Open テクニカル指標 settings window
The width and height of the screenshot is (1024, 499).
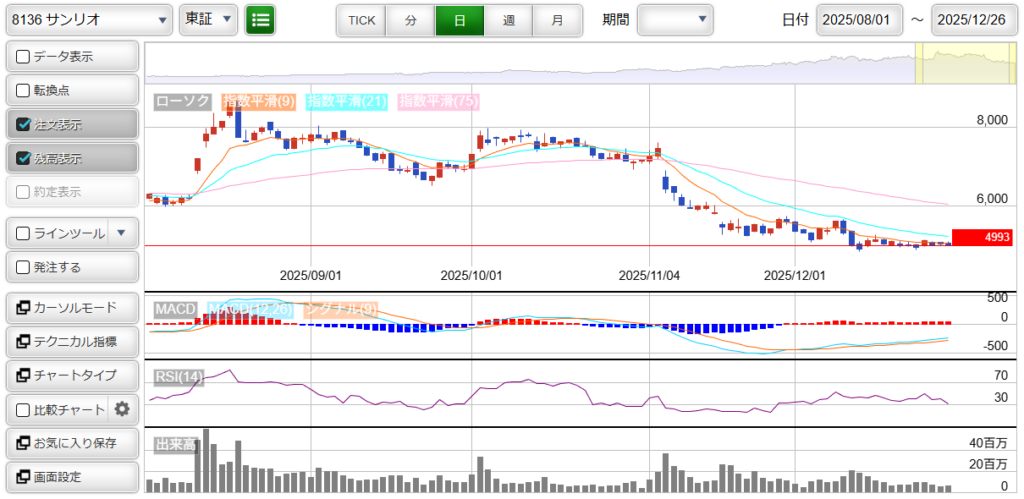coord(72,341)
